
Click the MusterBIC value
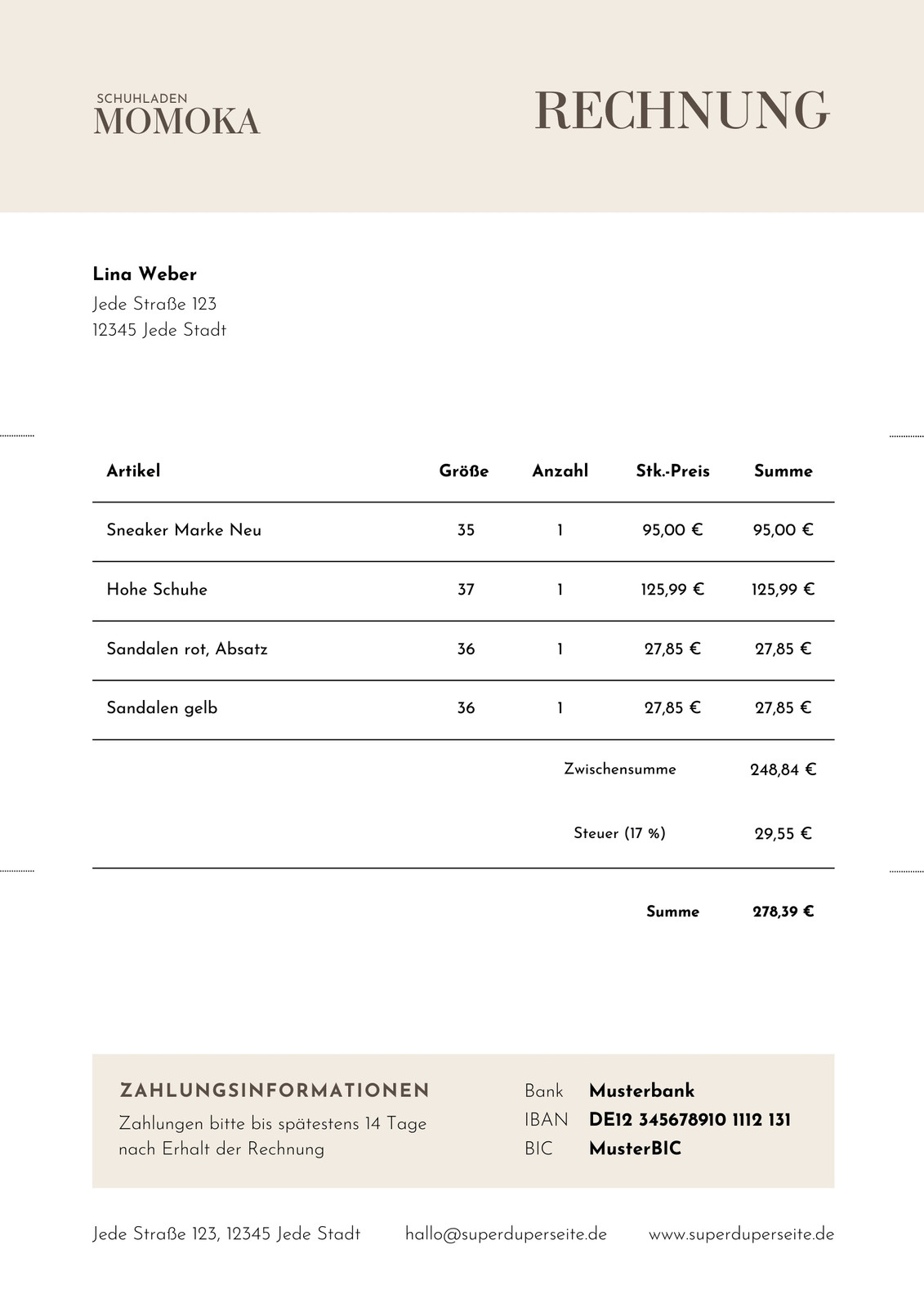pos(635,1149)
